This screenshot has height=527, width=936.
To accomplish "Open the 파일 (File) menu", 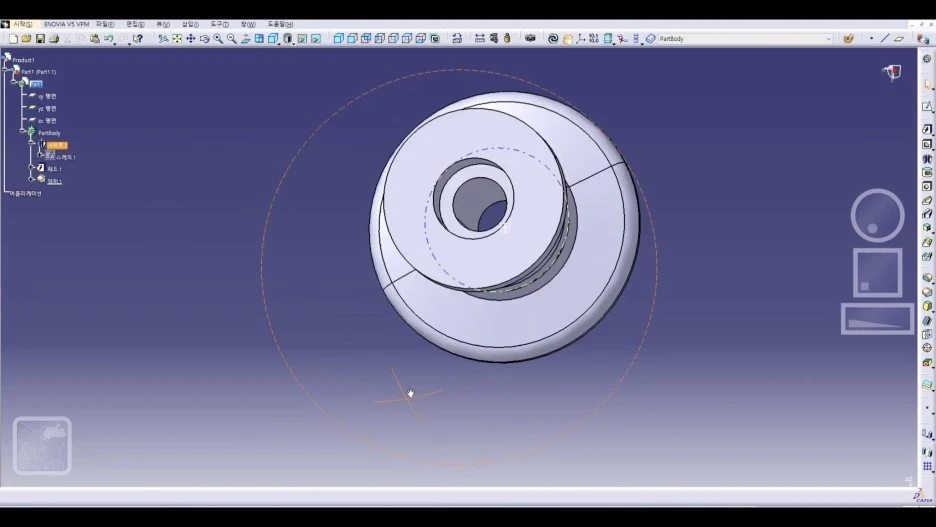I will [x=105, y=24].
